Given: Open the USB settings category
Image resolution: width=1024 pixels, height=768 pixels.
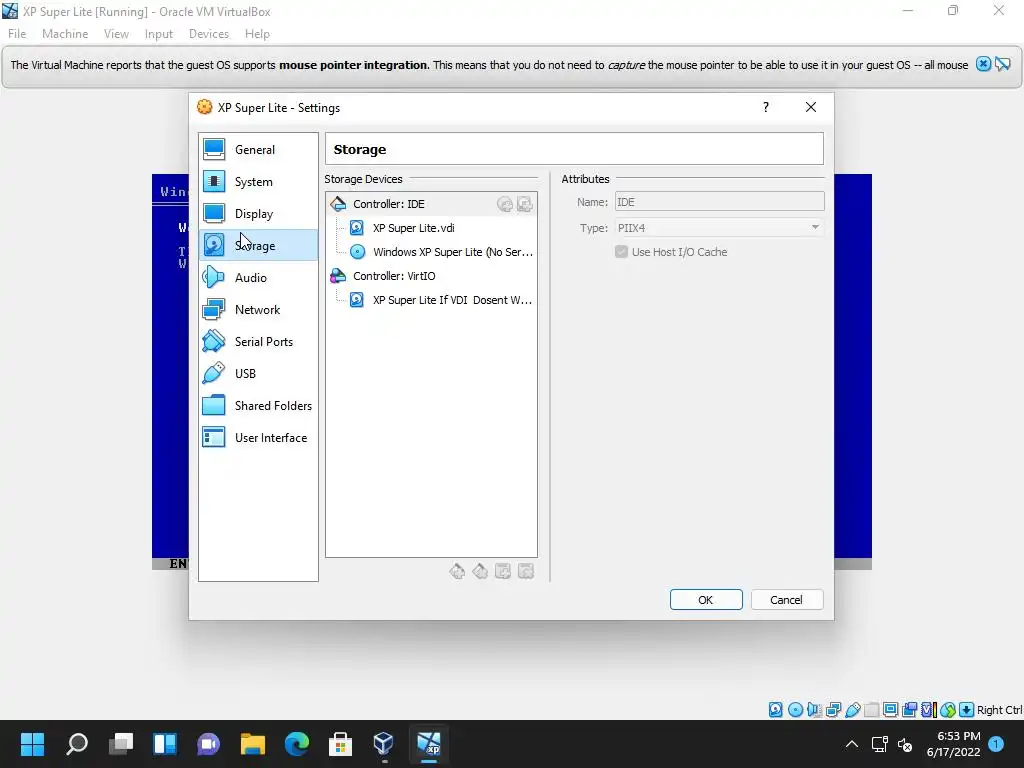Looking at the screenshot, I should pos(258,374).
